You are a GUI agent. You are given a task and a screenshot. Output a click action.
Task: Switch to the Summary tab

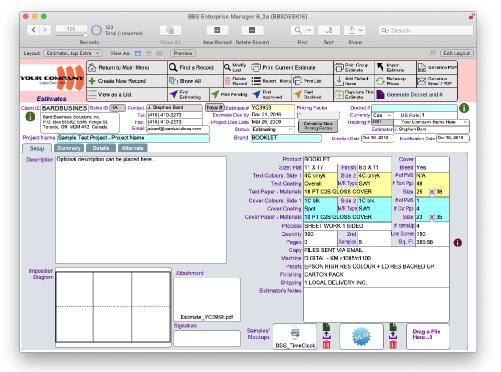click(x=69, y=148)
